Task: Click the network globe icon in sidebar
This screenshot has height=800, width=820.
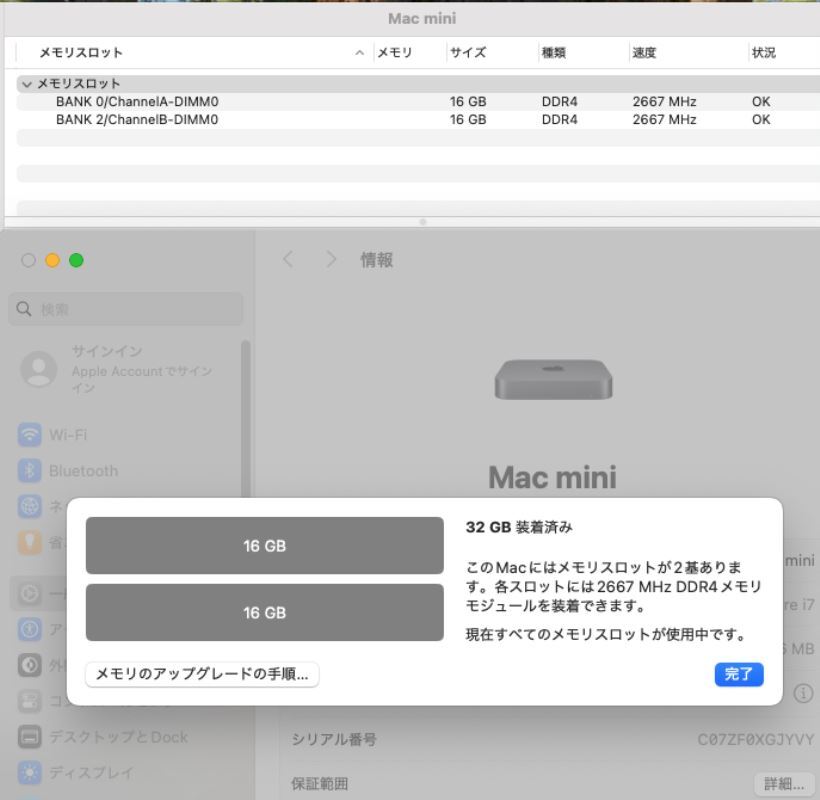Action: point(30,505)
